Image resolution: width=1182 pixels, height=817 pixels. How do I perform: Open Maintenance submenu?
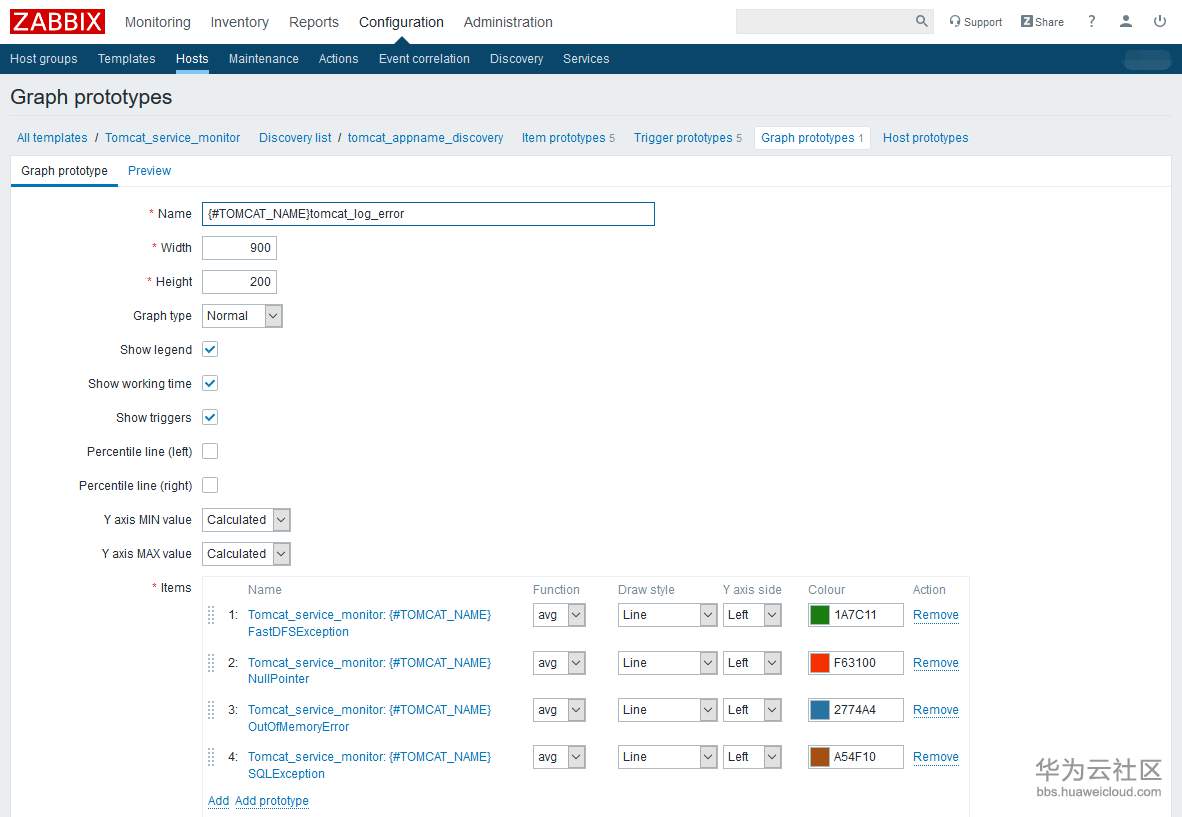(x=263, y=59)
